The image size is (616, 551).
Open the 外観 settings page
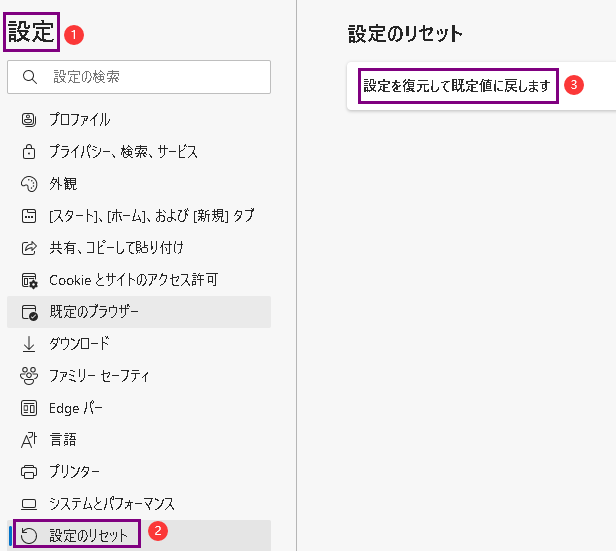click(x=63, y=184)
